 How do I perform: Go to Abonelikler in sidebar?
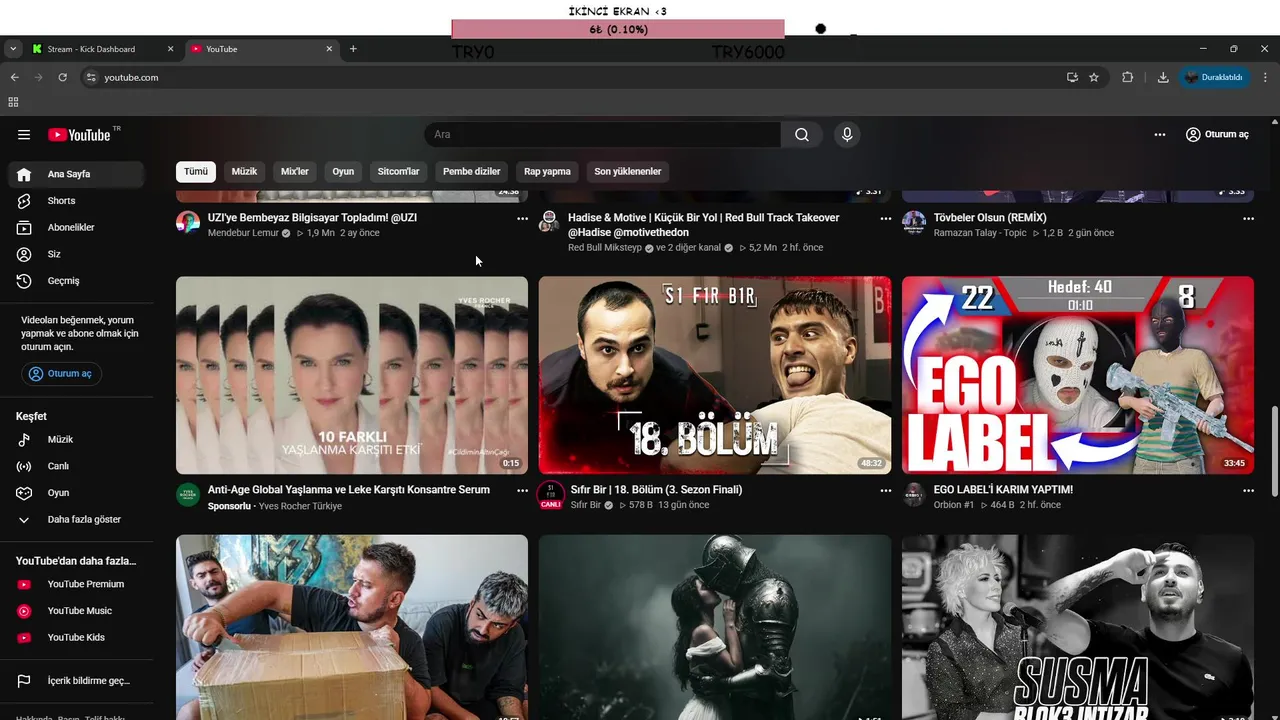[78, 228]
